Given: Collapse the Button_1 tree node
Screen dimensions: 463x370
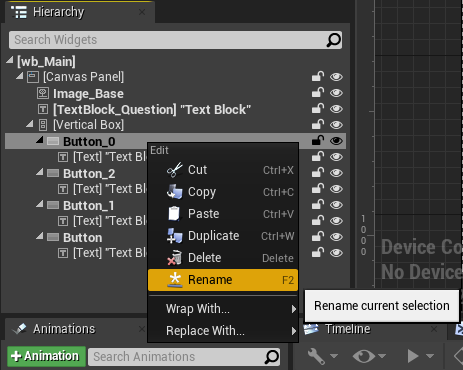Looking at the screenshot, I should point(40,204).
